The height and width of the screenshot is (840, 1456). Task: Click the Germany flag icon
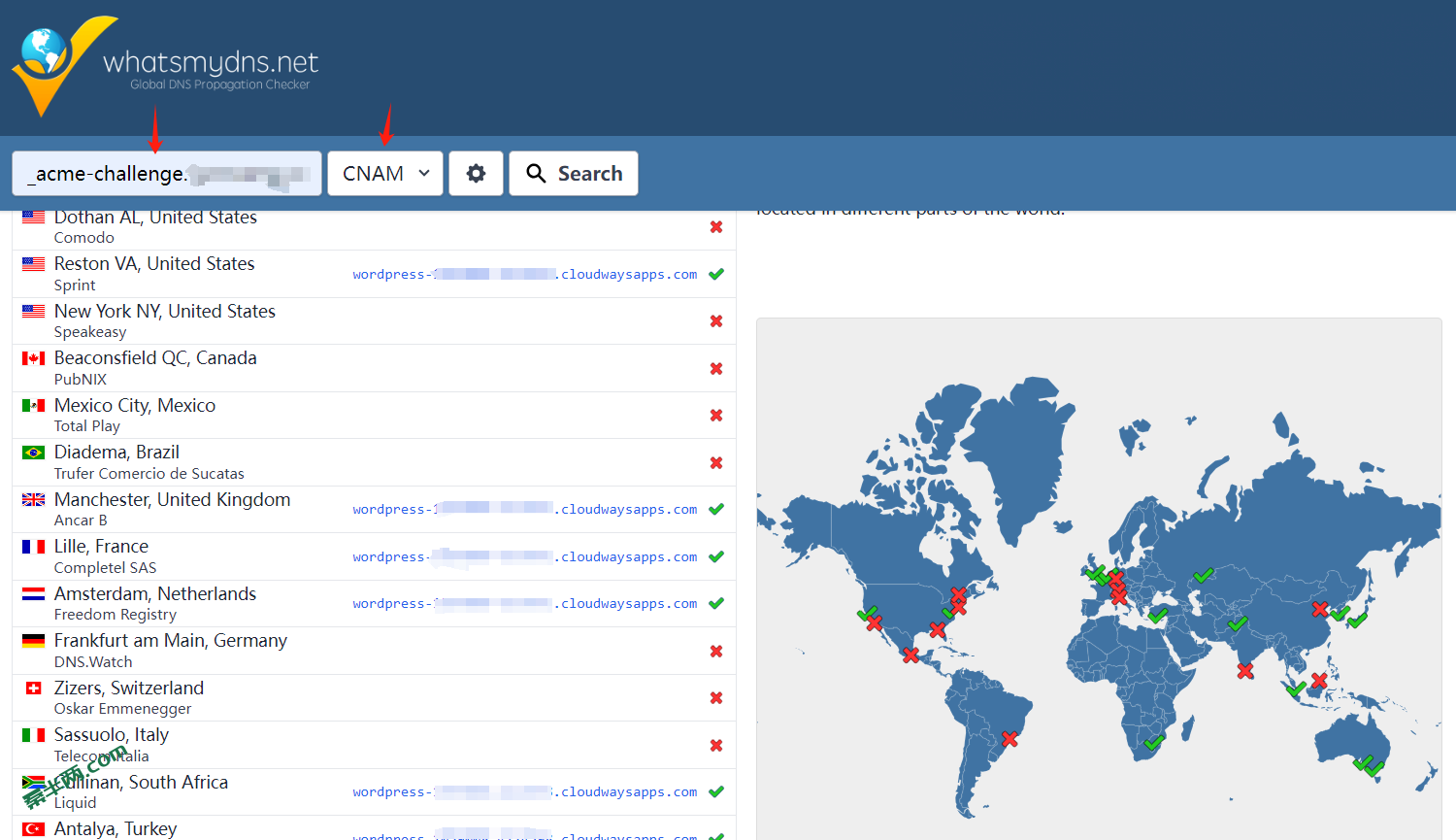coord(33,640)
